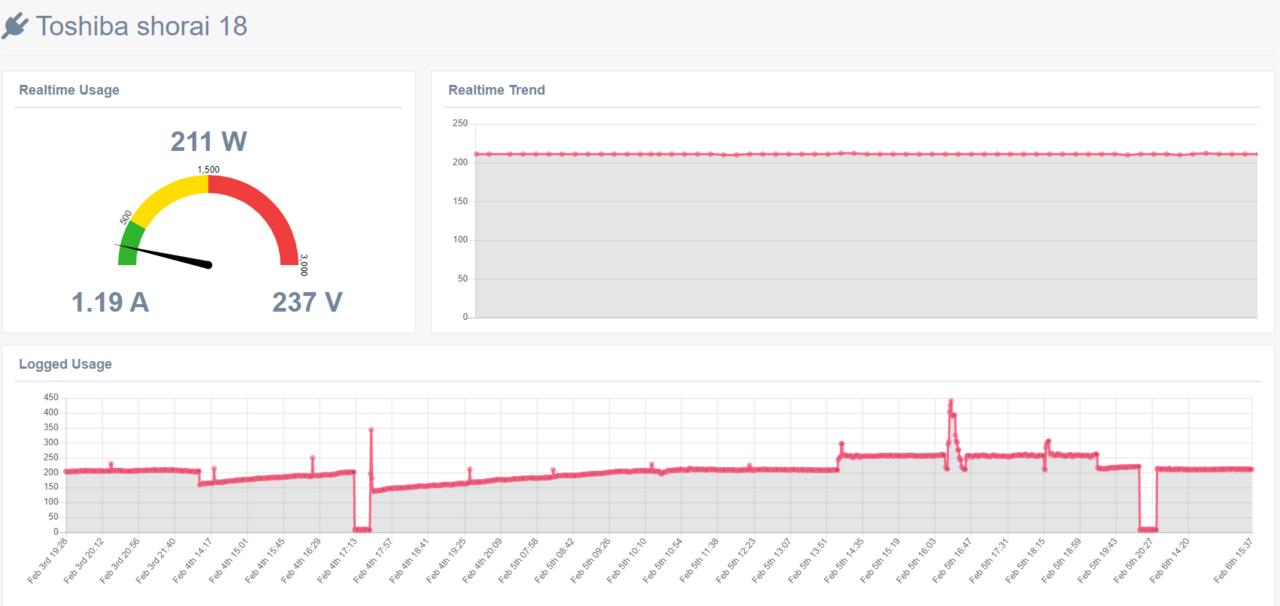The image size is (1280, 606).
Task: Click the "Feb 5th 09:26" time axis label
Action: coord(588,559)
